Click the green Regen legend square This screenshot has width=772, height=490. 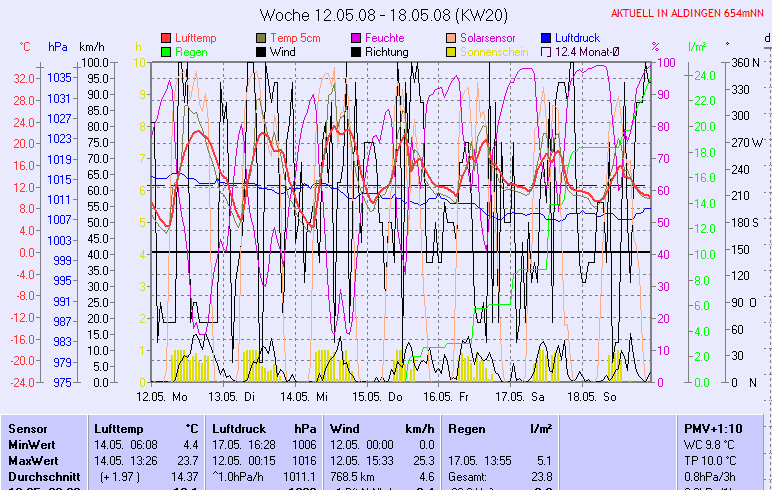tap(166, 51)
